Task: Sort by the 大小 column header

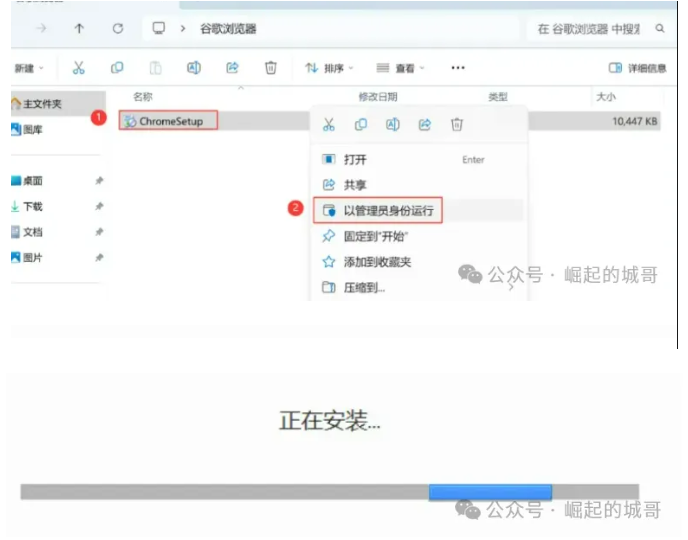Action: 606,97
